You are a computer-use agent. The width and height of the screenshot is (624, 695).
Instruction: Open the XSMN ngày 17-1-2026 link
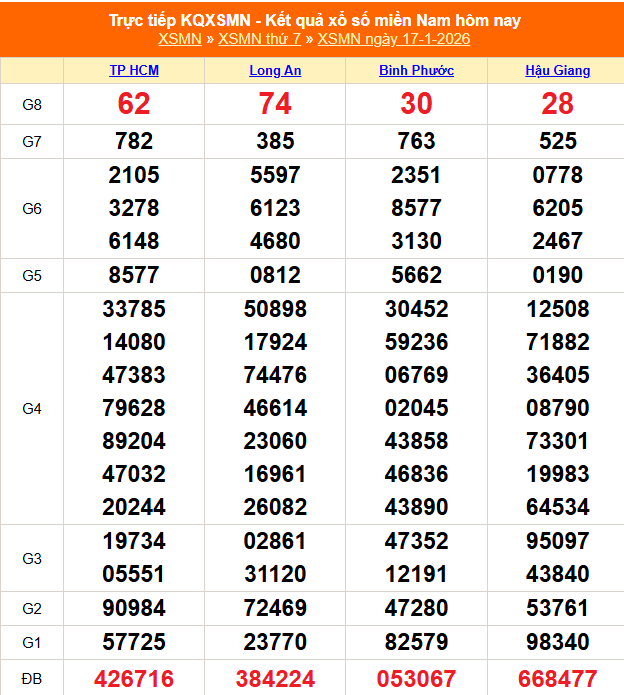point(393,39)
